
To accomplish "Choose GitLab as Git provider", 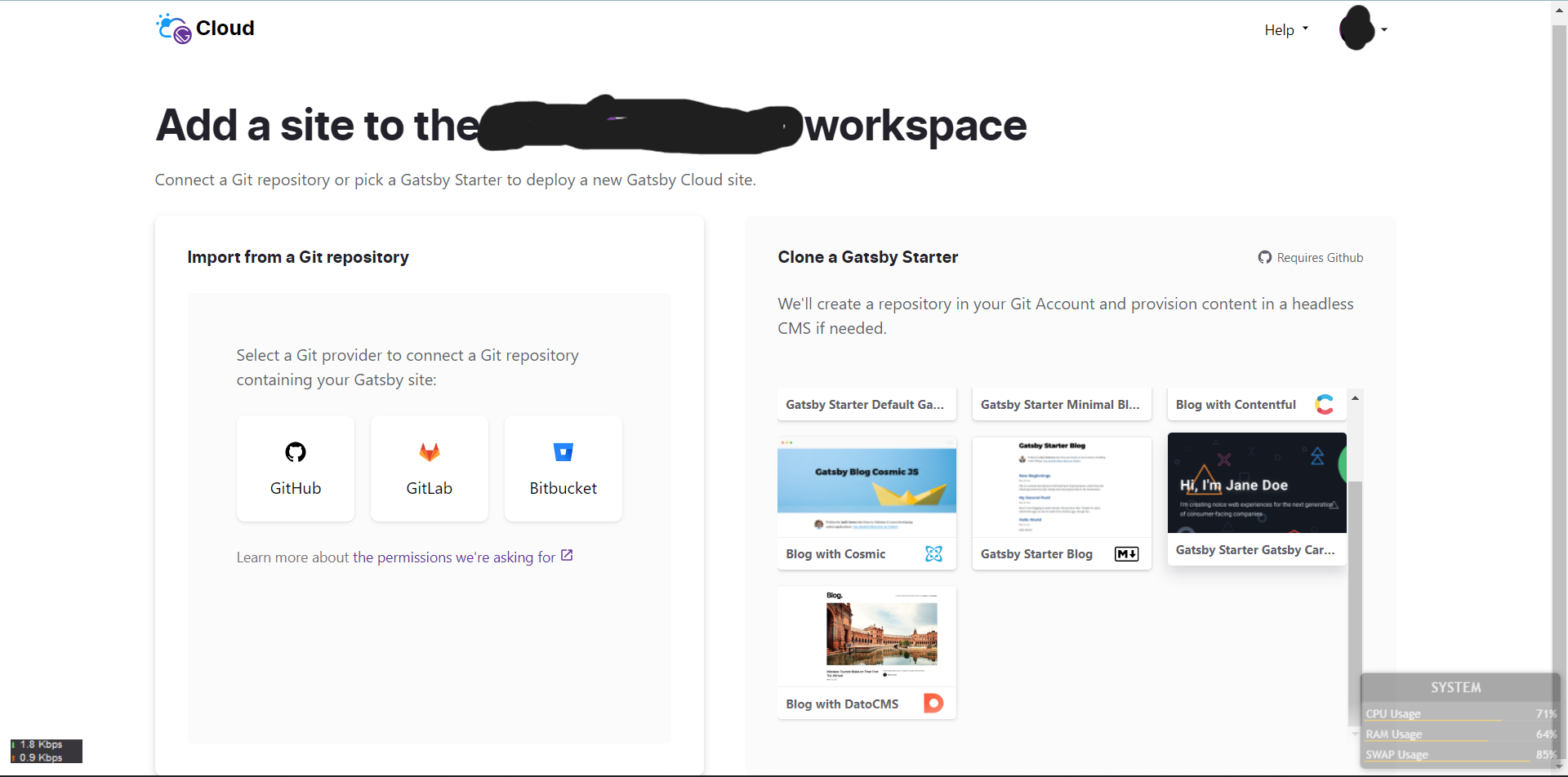I will click(430, 468).
